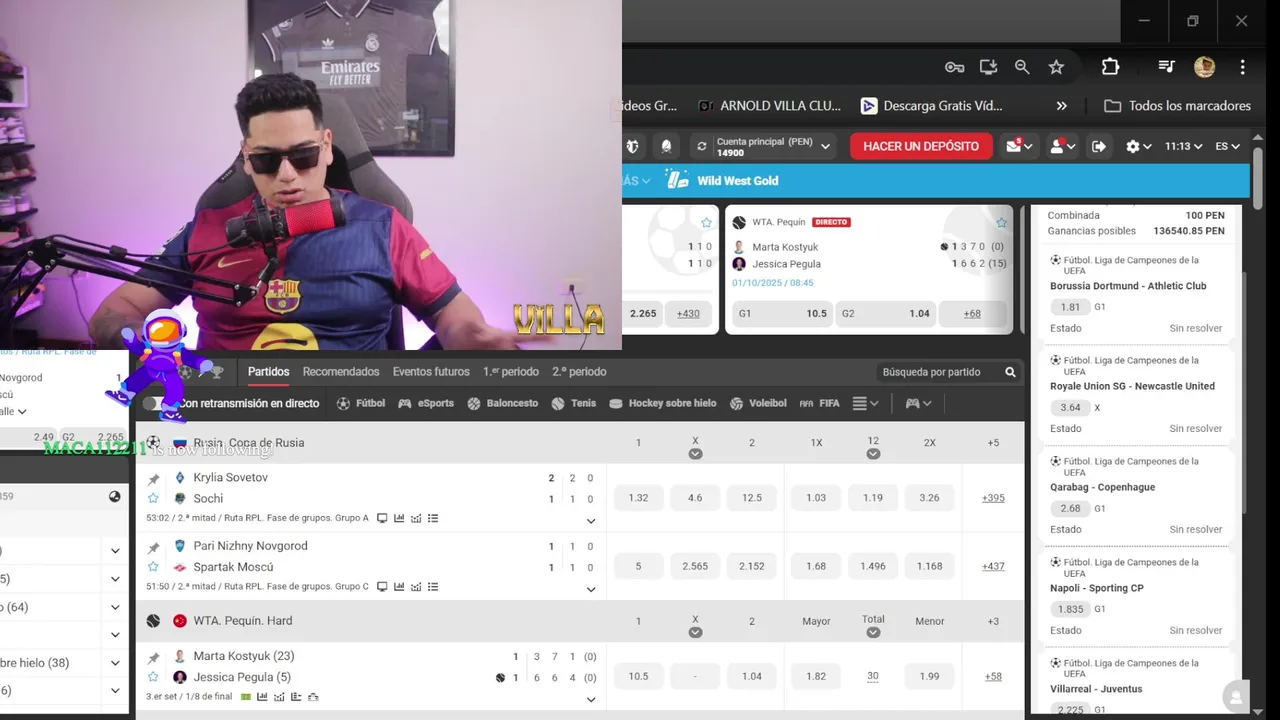Pin the Marta Kostyuk match
Screen dimensions: 1280x720
[x=153, y=658]
